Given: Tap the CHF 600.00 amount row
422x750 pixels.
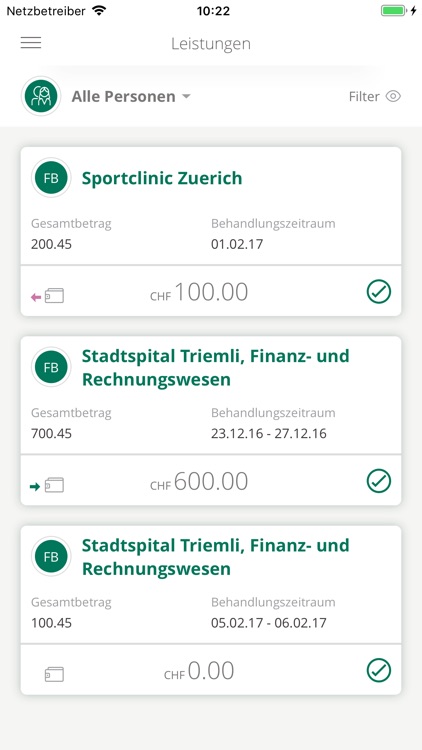Looking at the screenshot, I should pos(211,480).
